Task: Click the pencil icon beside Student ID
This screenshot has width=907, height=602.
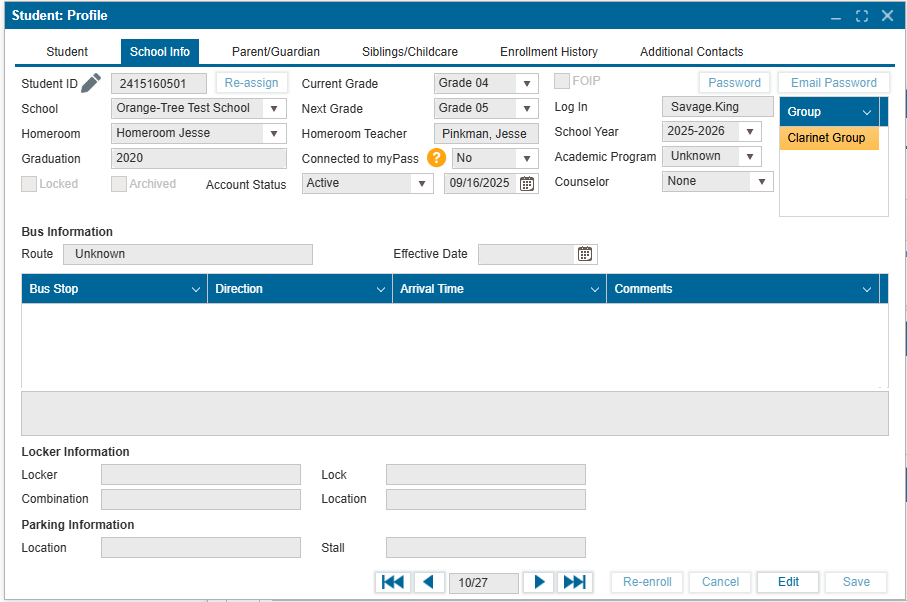Action: [91, 83]
